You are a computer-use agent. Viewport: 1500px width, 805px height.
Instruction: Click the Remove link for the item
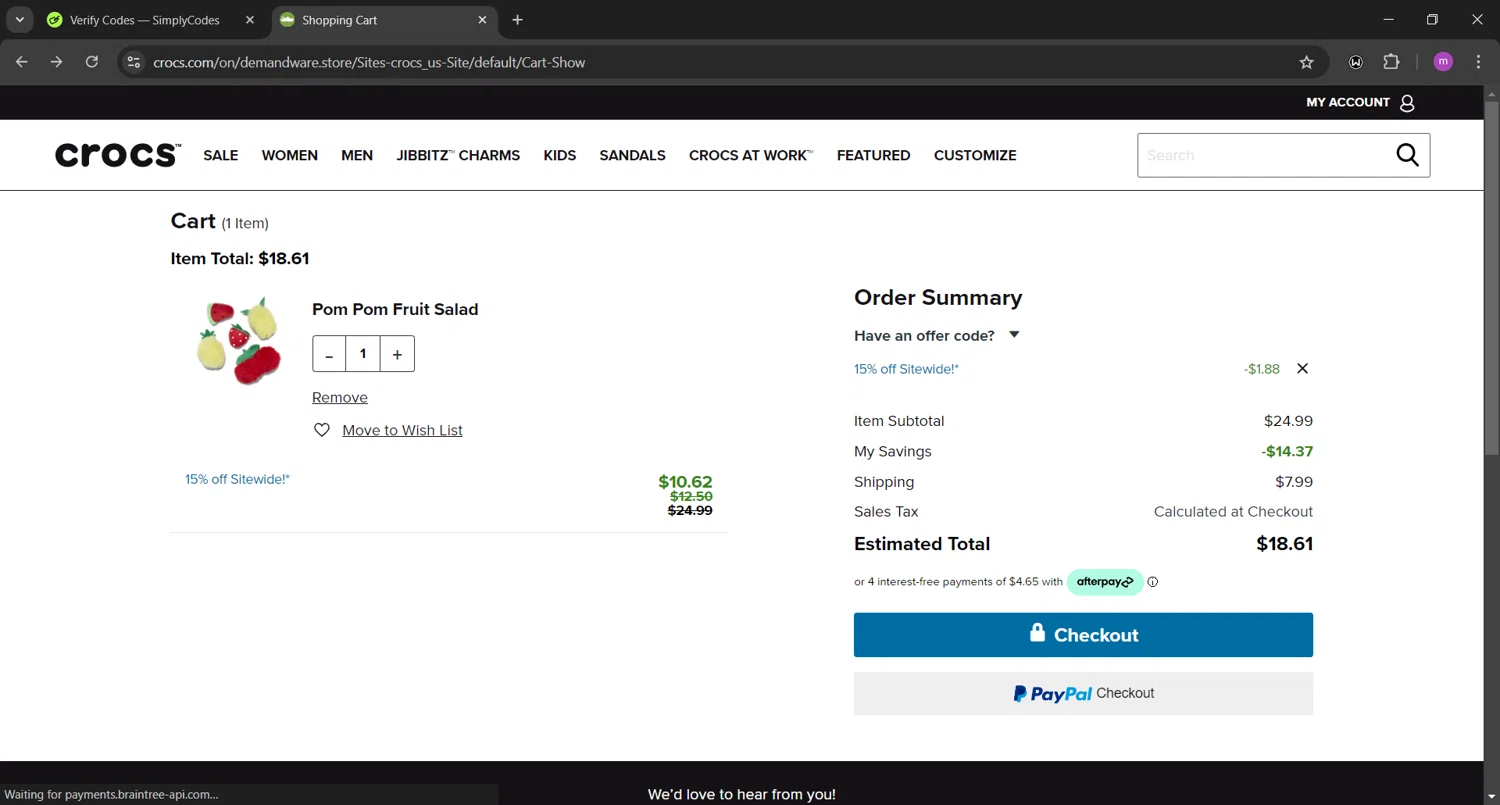pos(340,398)
